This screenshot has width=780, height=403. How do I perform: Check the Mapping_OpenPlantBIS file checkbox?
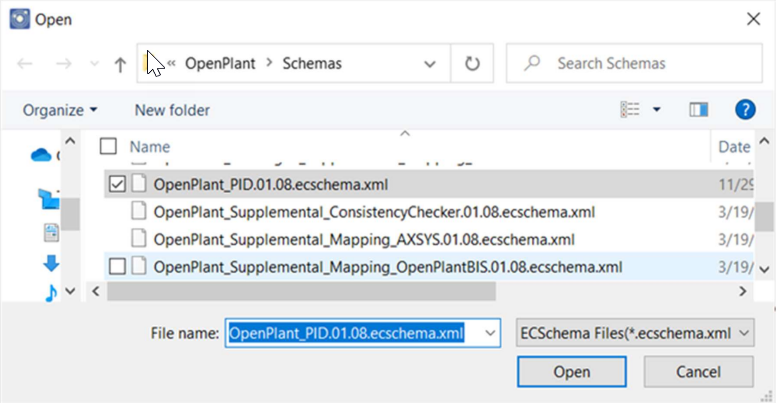[x=117, y=267]
